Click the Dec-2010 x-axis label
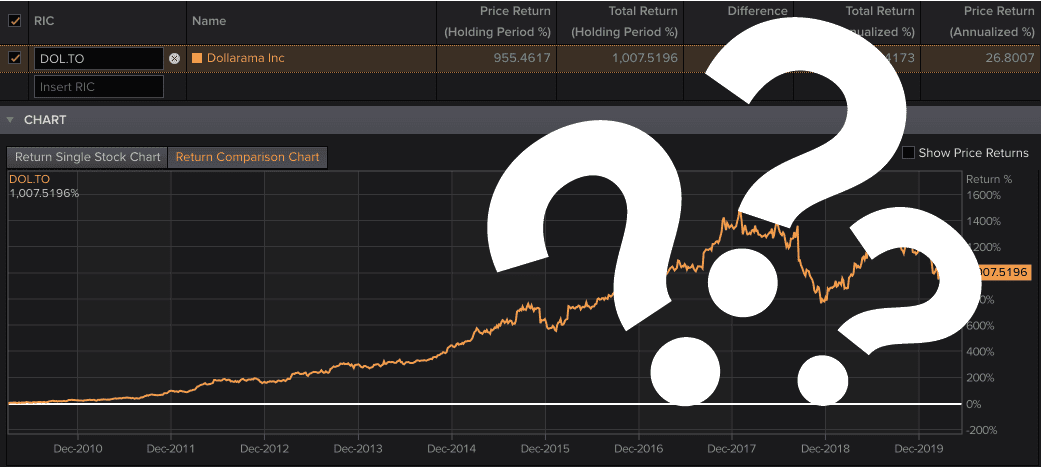 click(x=78, y=449)
